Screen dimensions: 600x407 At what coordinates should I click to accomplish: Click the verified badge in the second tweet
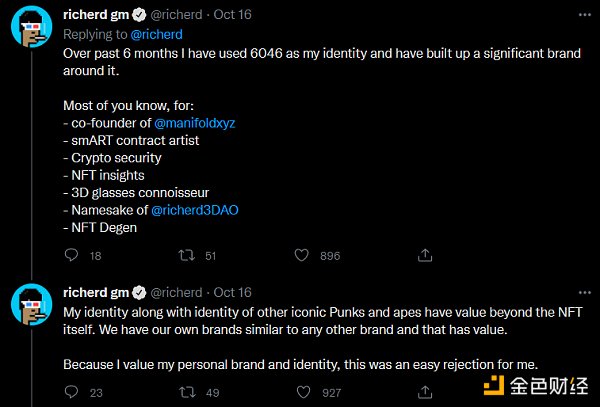coord(139,292)
